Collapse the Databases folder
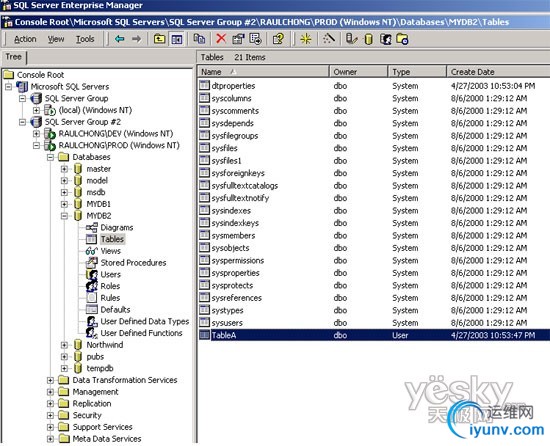The image size is (550, 446). pyautogui.click(x=50, y=157)
